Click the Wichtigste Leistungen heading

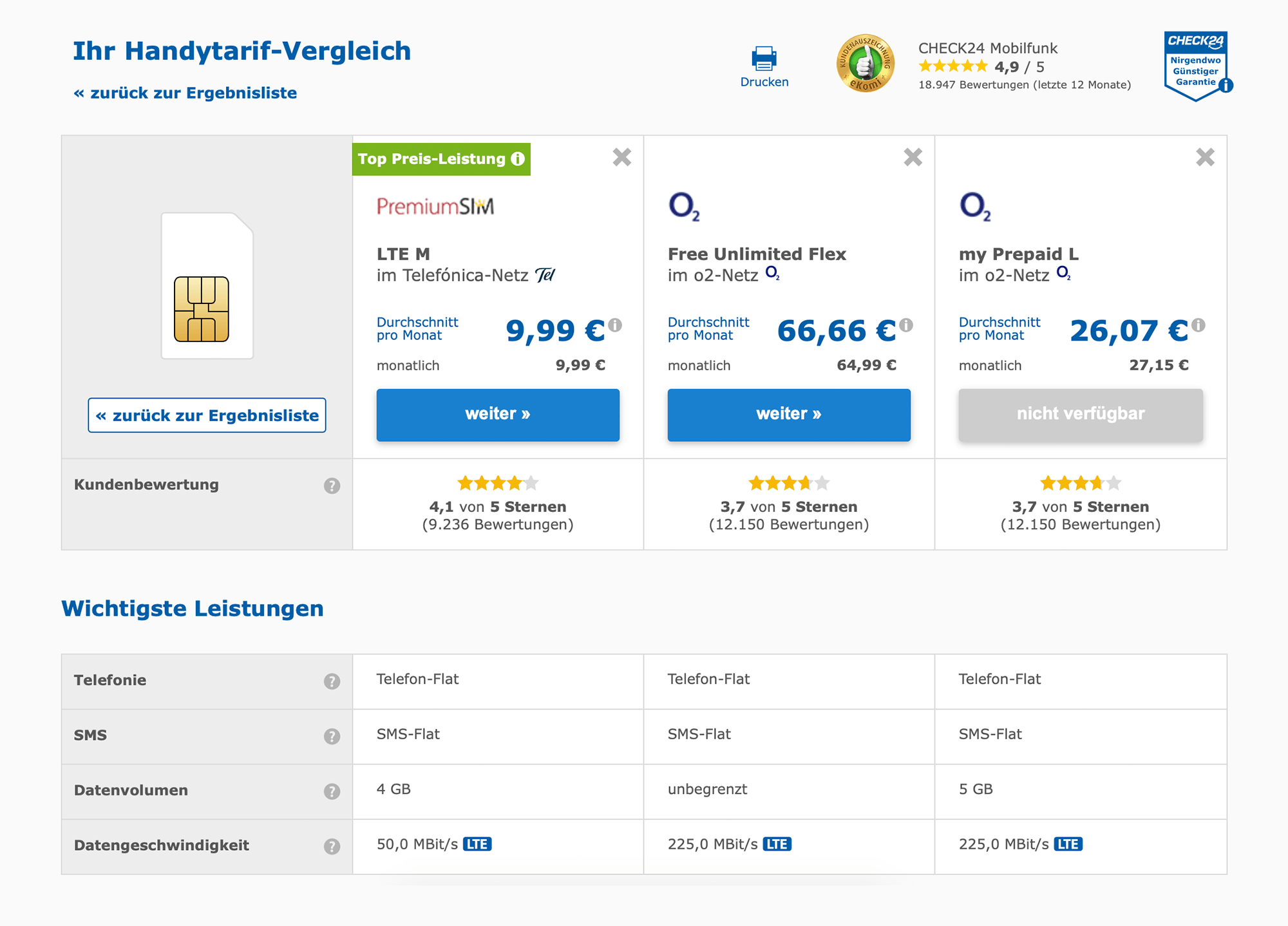tap(193, 609)
